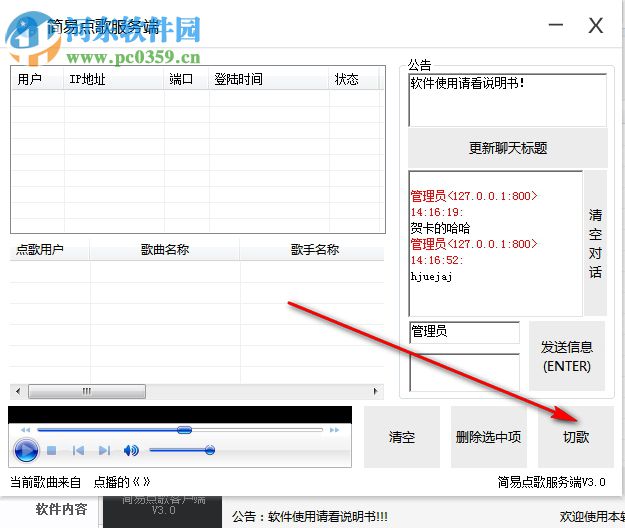This screenshot has width=625, height=528.
Task: Skip to previous track in the player
Action: [79, 451]
